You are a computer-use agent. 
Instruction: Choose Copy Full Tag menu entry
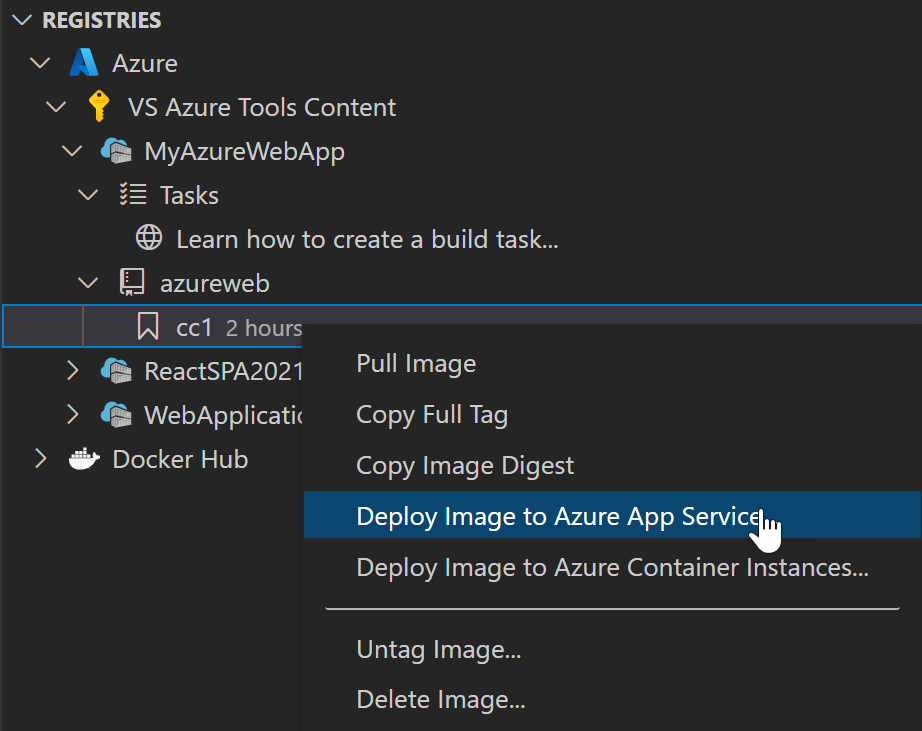(x=612, y=415)
